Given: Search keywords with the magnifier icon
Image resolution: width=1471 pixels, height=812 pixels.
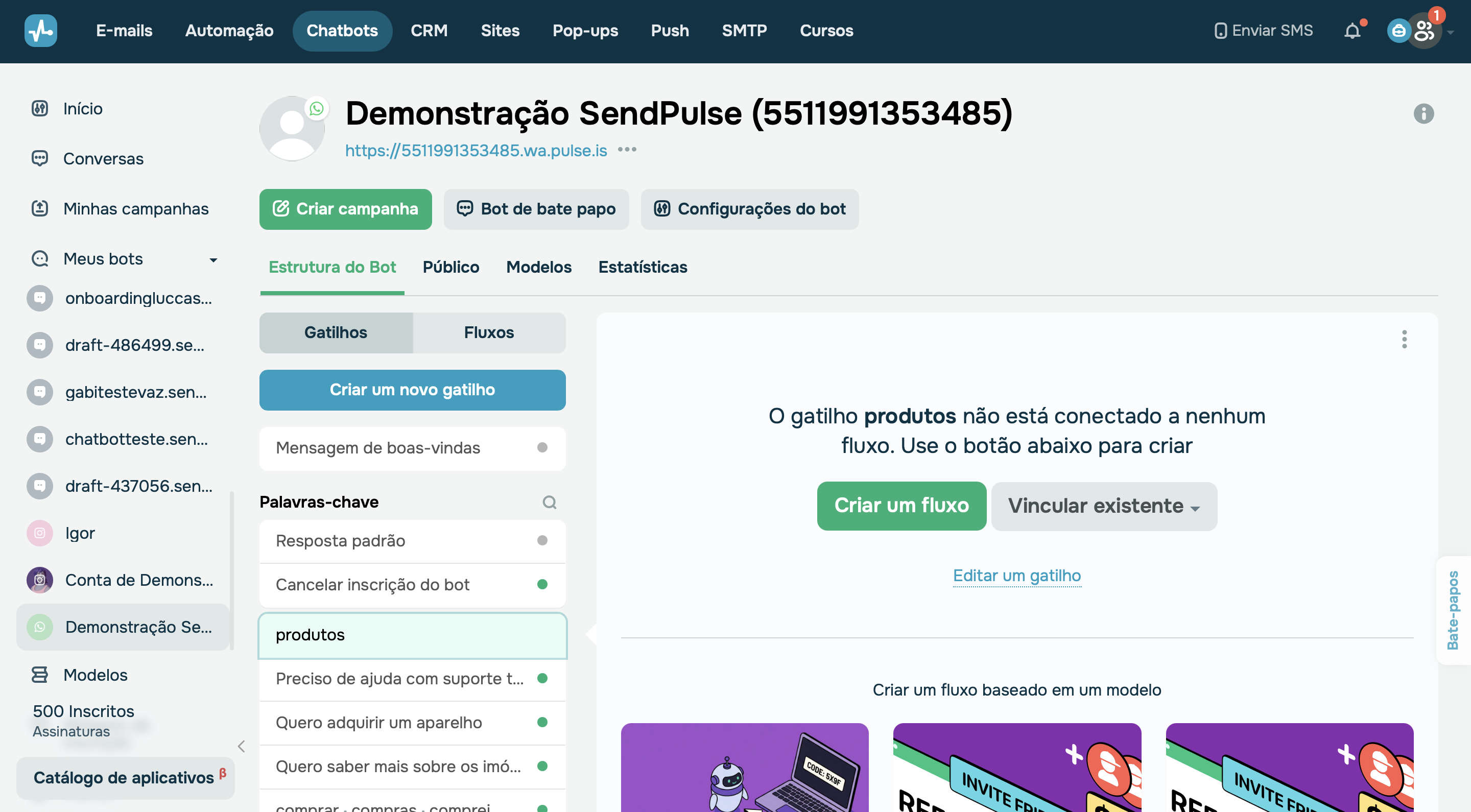Looking at the screenshot, I should [549, 503].
